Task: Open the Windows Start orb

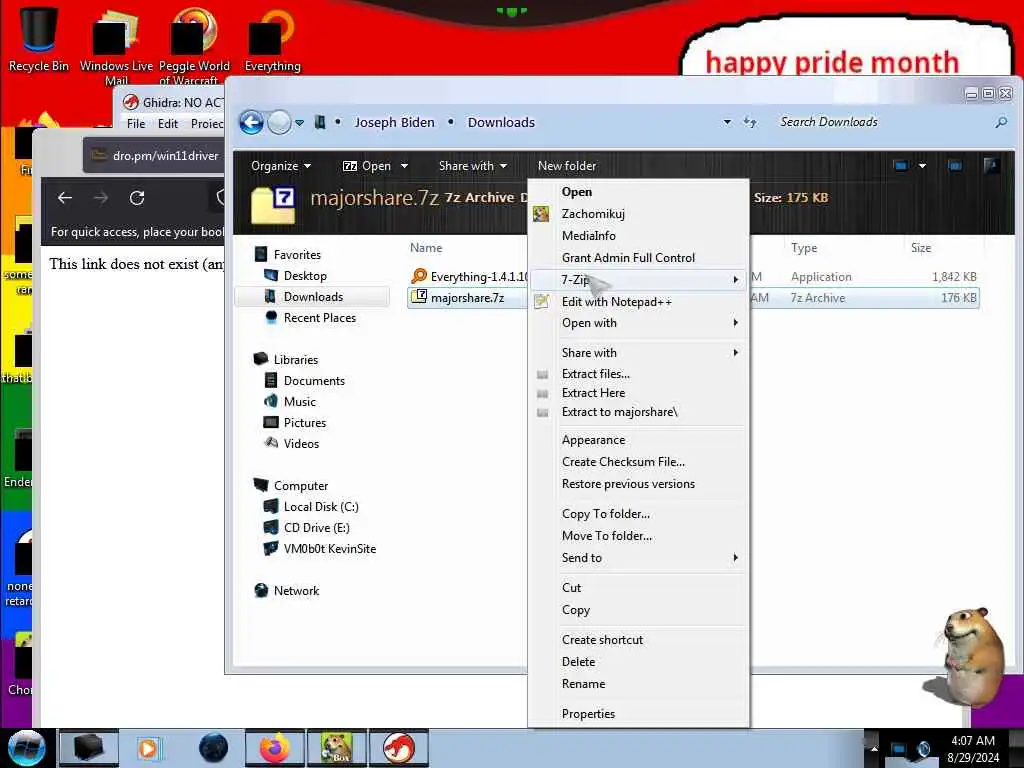Action: tap(26, 748)
